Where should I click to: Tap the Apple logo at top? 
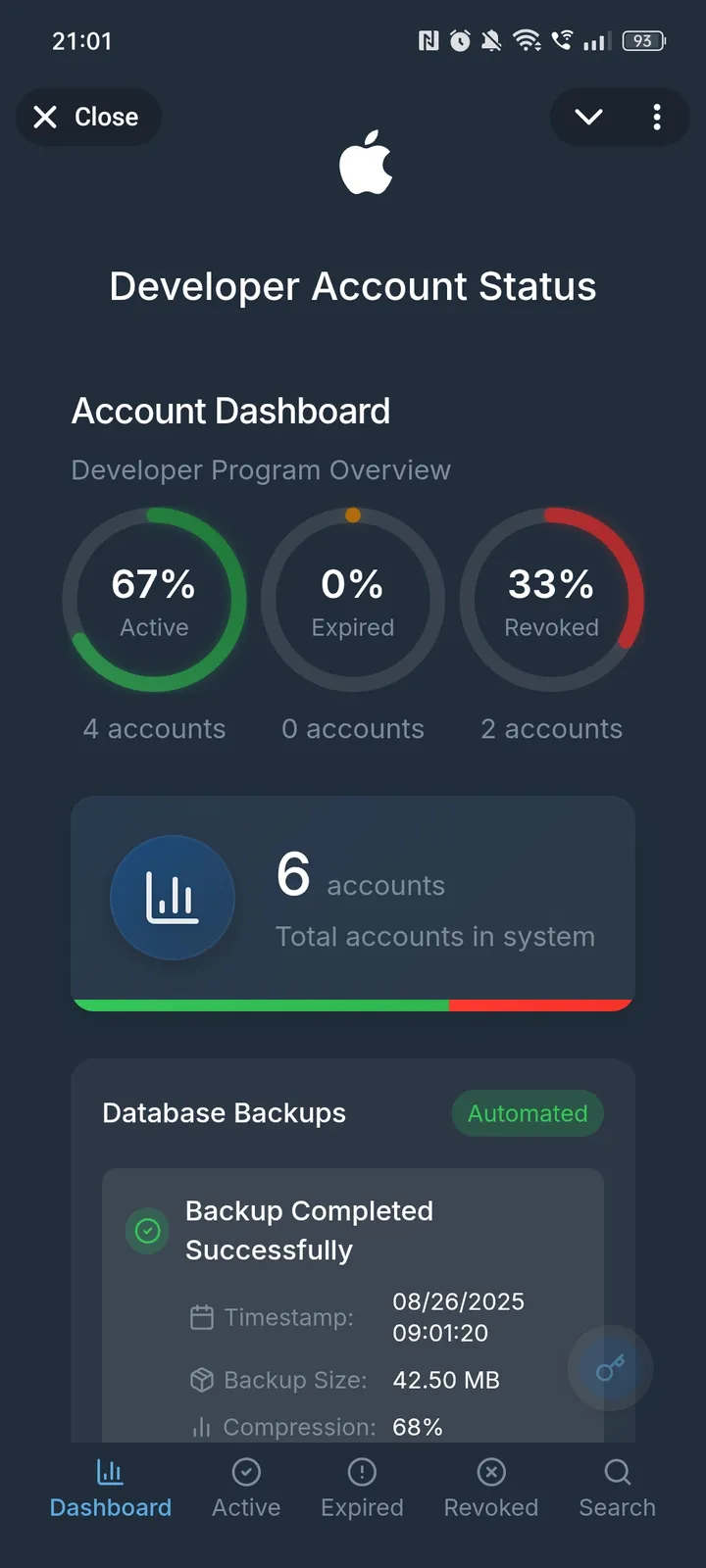coord(366,163)
